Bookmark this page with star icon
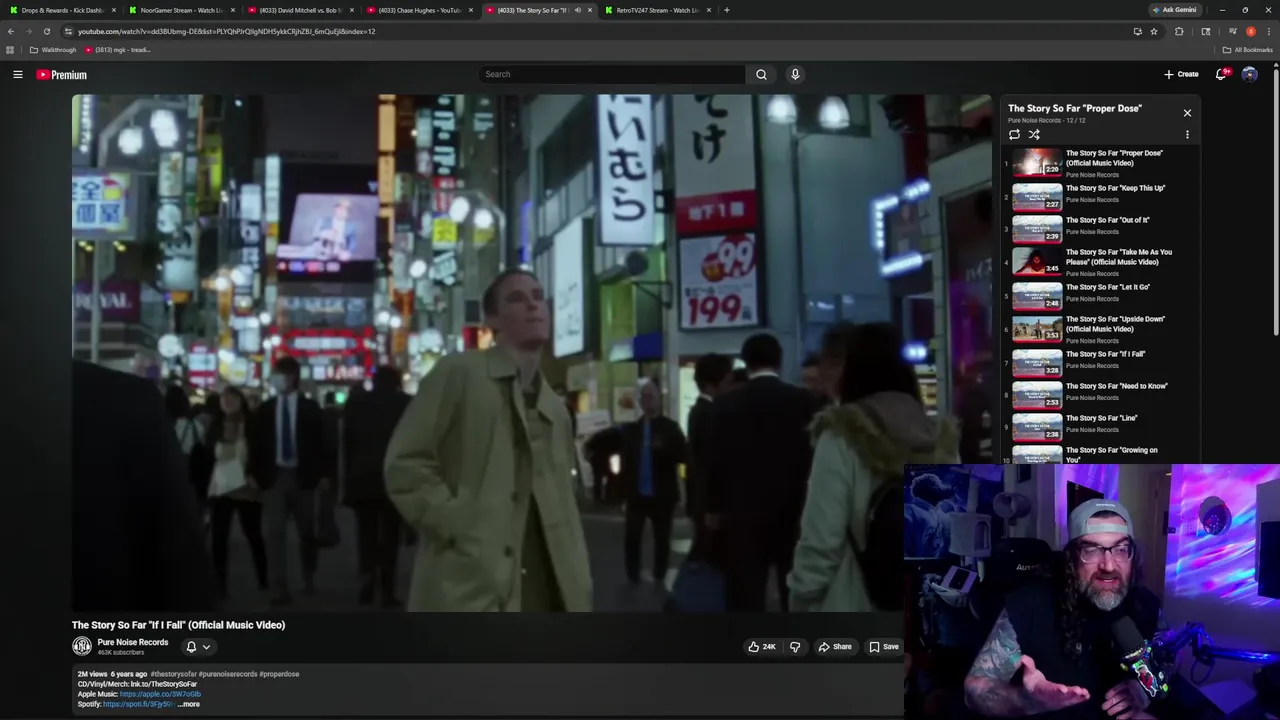Viewport: 1280px width, 720px height. click(x=1154, y=31)
